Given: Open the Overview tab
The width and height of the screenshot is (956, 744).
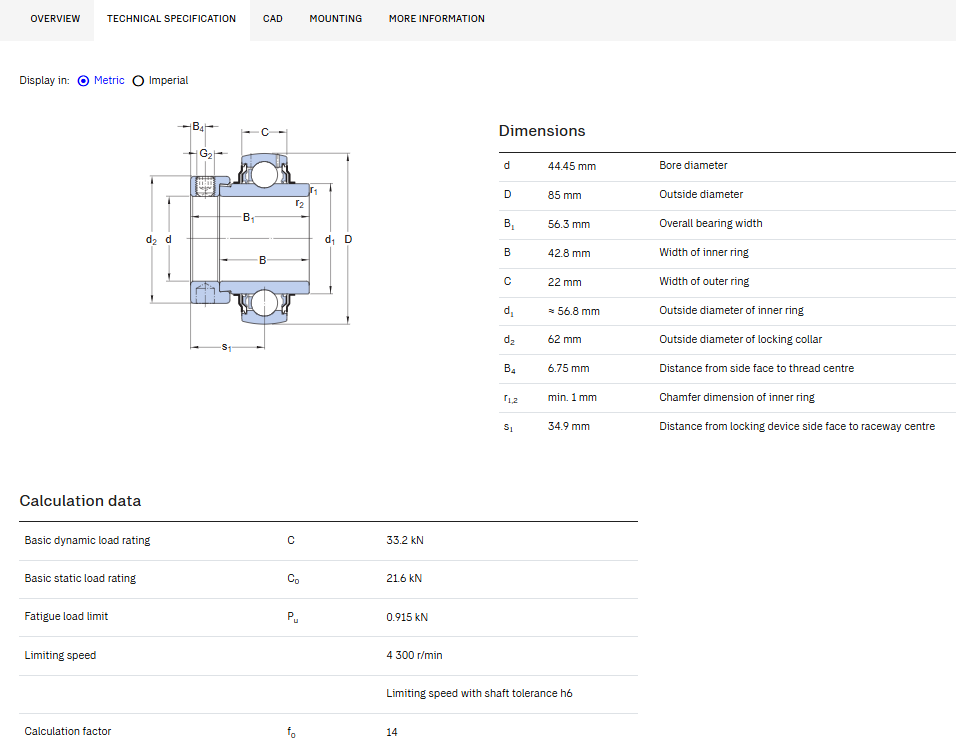Looking at the screenshot, I should pos(55,19).
